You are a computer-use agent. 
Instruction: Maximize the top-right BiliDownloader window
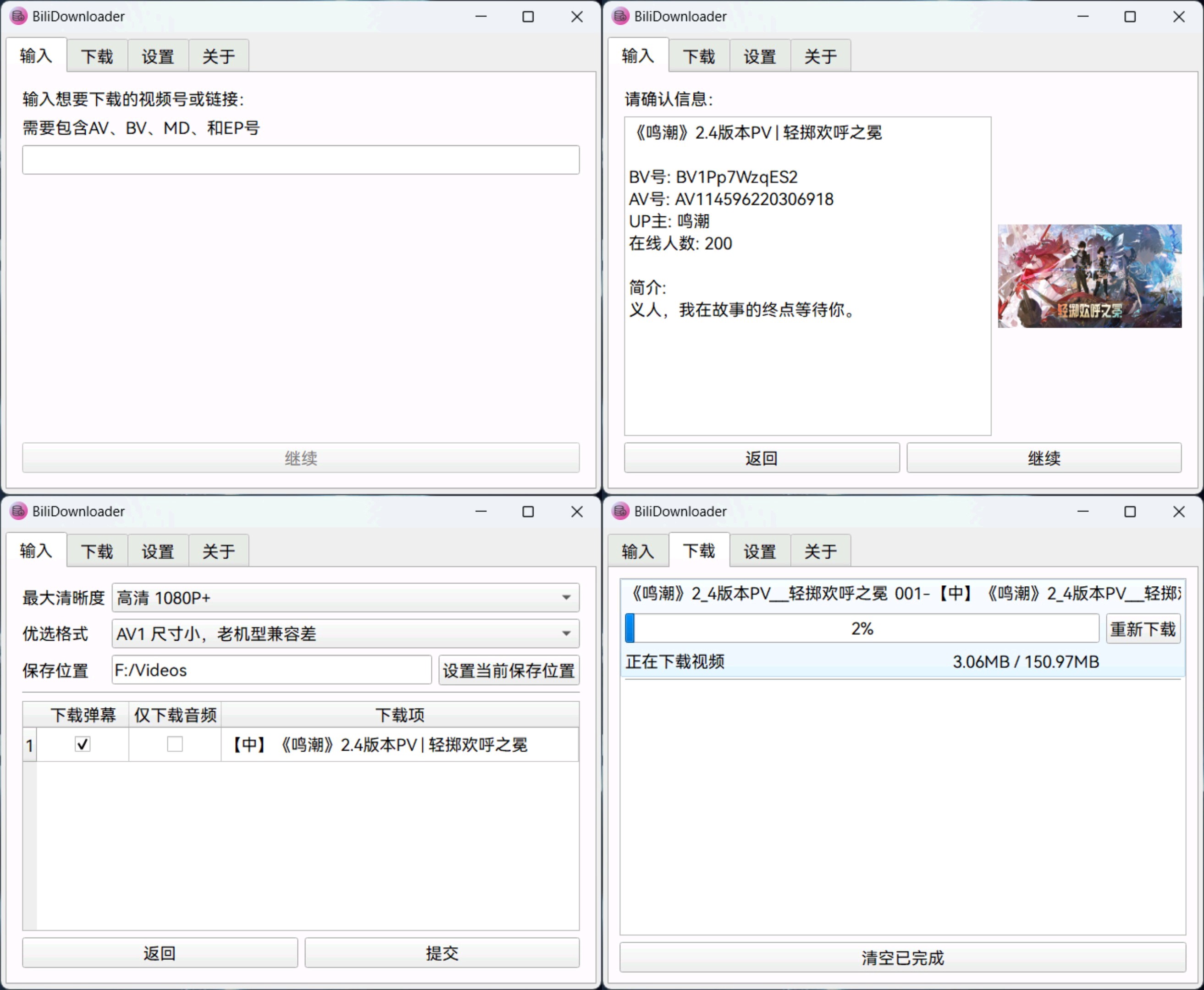coord(1129,16)
